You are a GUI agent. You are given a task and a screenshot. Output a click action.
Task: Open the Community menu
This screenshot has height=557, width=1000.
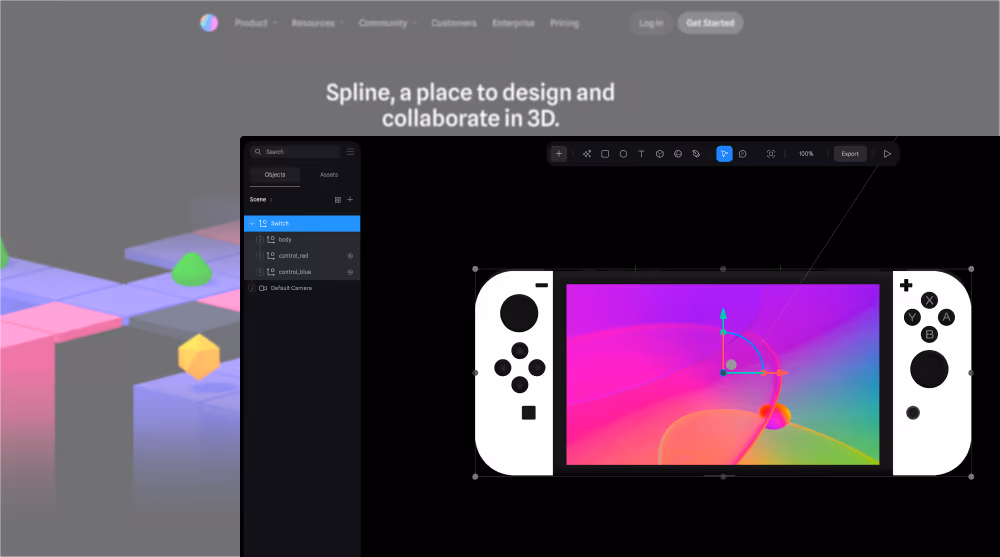tap(387, 23)
